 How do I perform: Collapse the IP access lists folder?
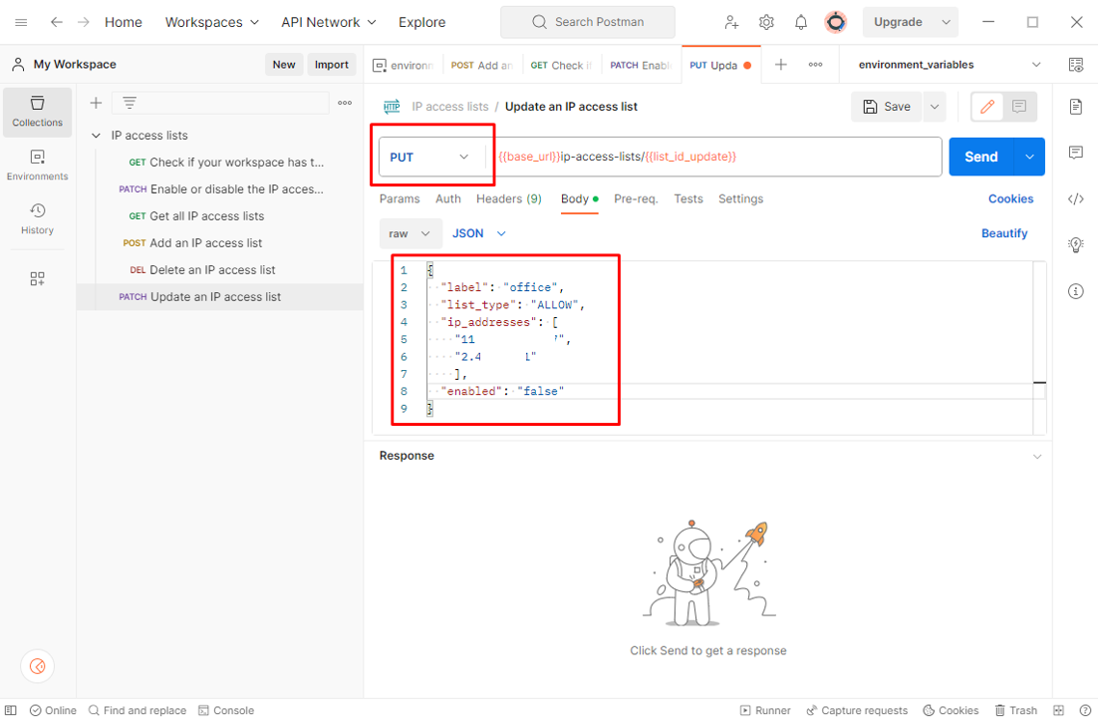pos(96,135)
